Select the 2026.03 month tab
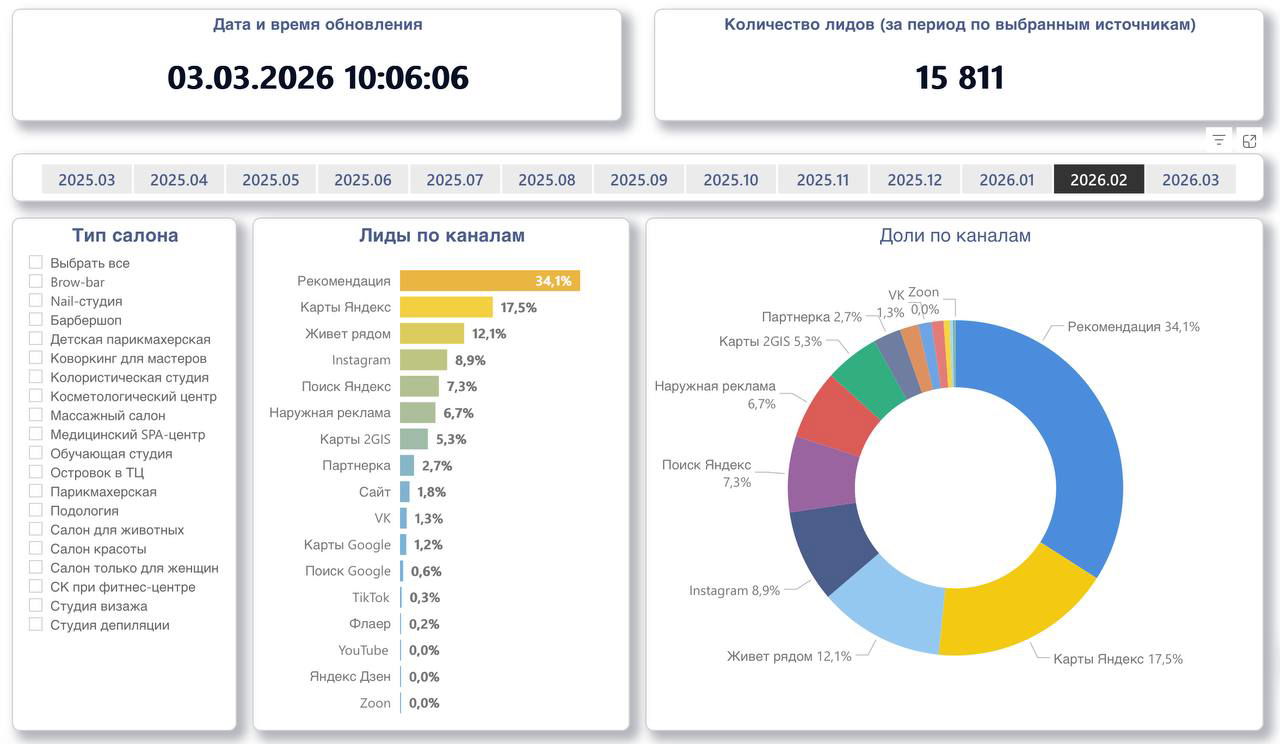Screen dimensions: 1280x744 (x=1190, y=179)
